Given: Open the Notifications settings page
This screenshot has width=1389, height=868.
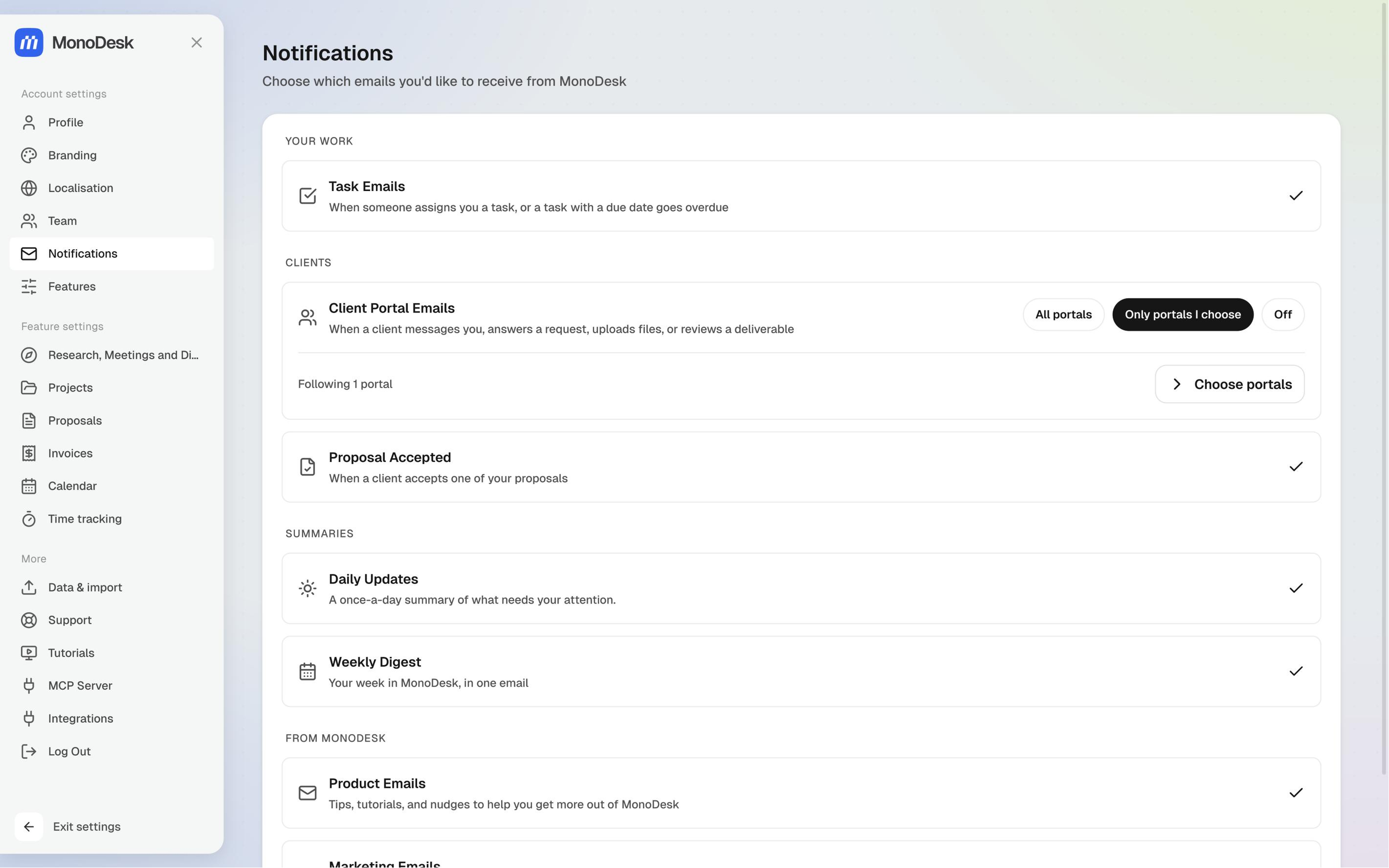Looking at the screenshot, I should click(x=112, y=253).
